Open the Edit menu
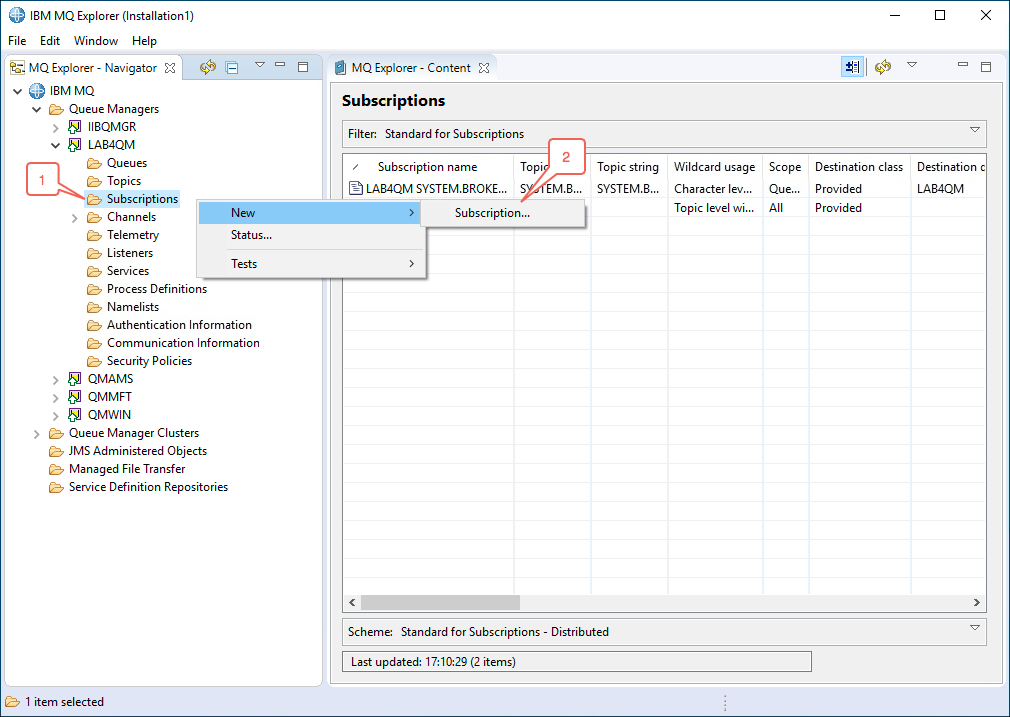Screen dimensions: 1010x717 [50, 41]
